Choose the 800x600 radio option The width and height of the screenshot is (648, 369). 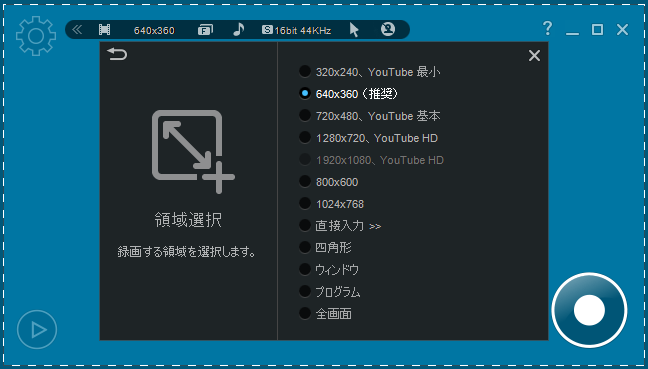329,182
